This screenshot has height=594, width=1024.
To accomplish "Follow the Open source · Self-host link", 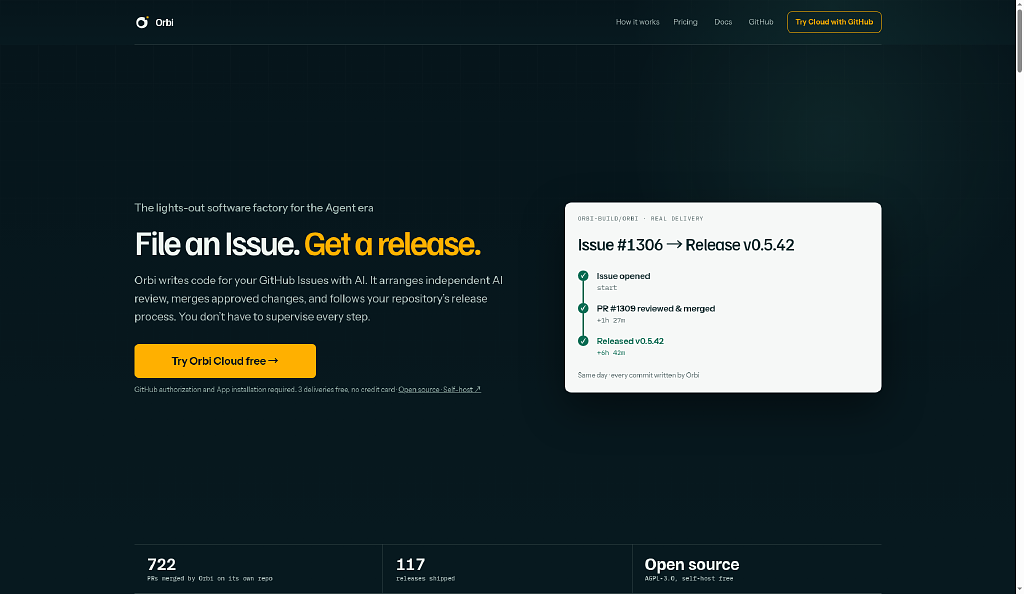I will pyautogui.click(x=440, y=390).
